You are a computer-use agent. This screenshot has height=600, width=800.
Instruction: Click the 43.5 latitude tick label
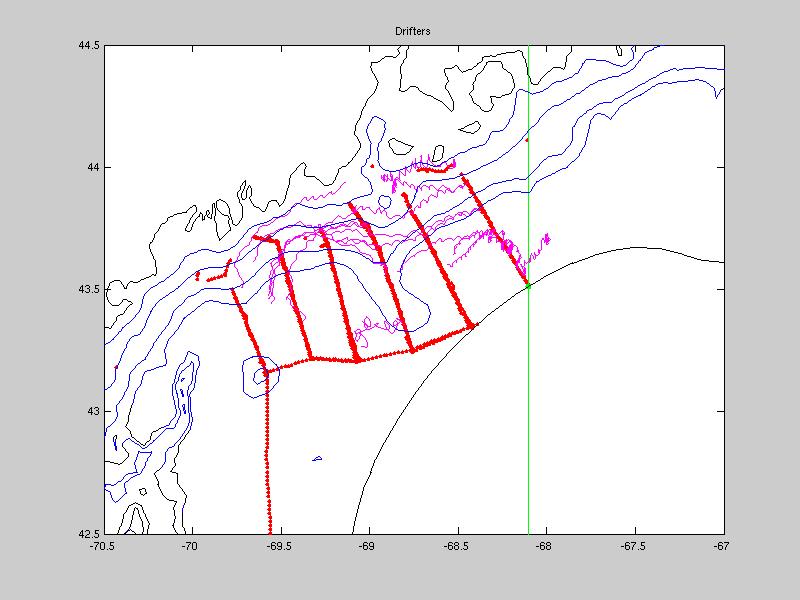point(89,289)
